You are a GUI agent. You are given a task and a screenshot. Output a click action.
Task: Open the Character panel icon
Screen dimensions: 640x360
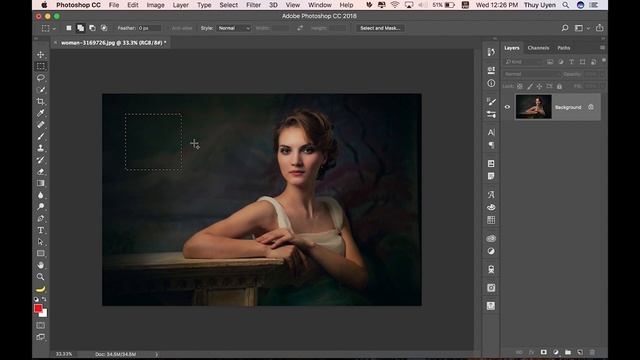coord(491,132)
